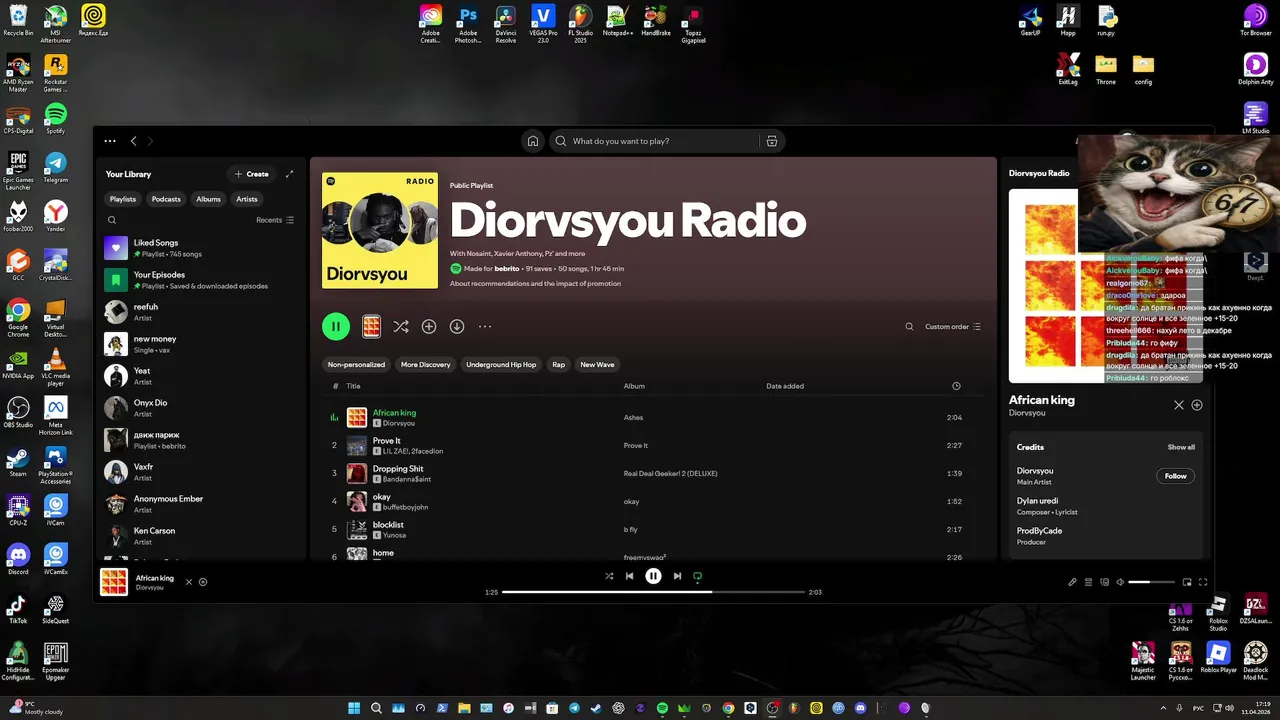Save Diorvsyou Radio to Your Library
1280x720 pixels.
429,326
